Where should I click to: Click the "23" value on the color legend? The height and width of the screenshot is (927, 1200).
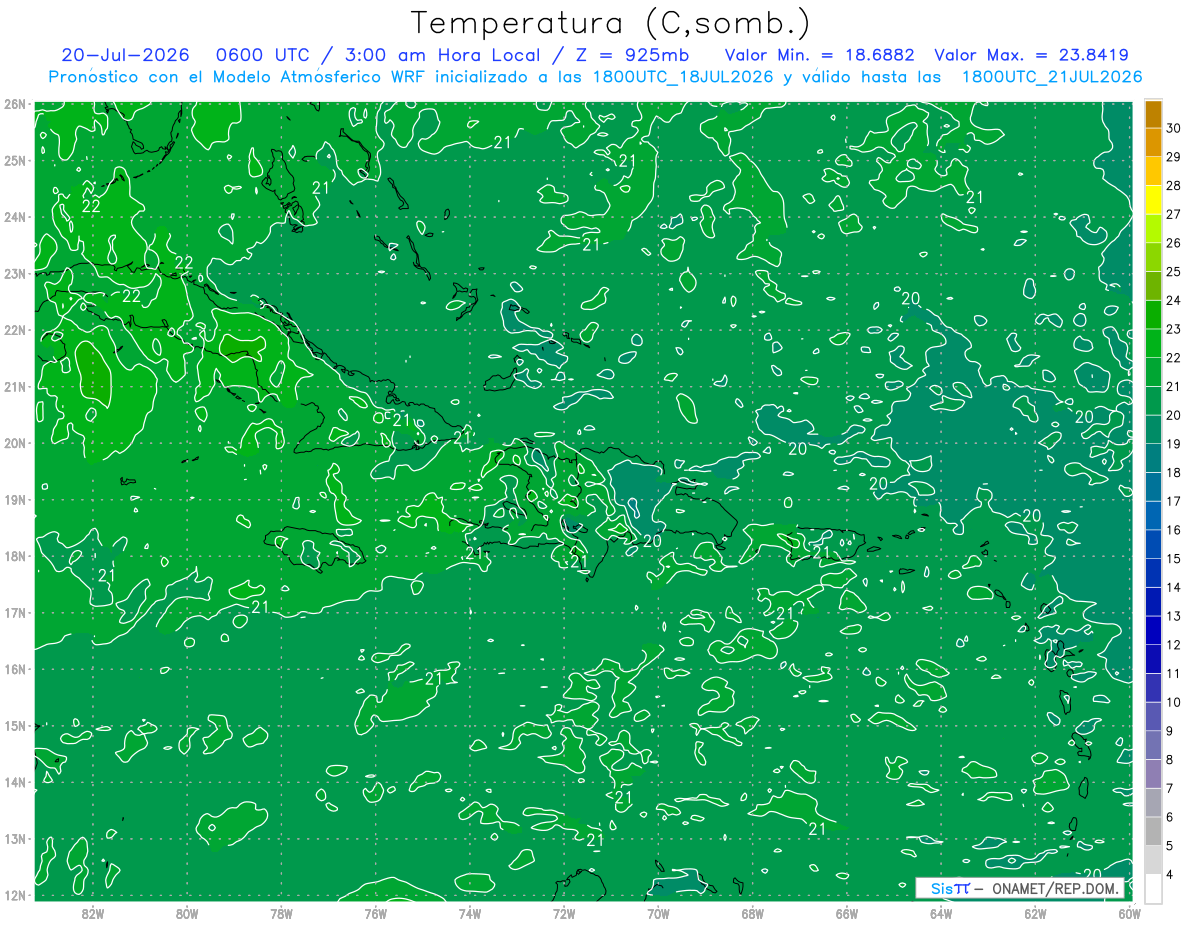[1173, 329]
